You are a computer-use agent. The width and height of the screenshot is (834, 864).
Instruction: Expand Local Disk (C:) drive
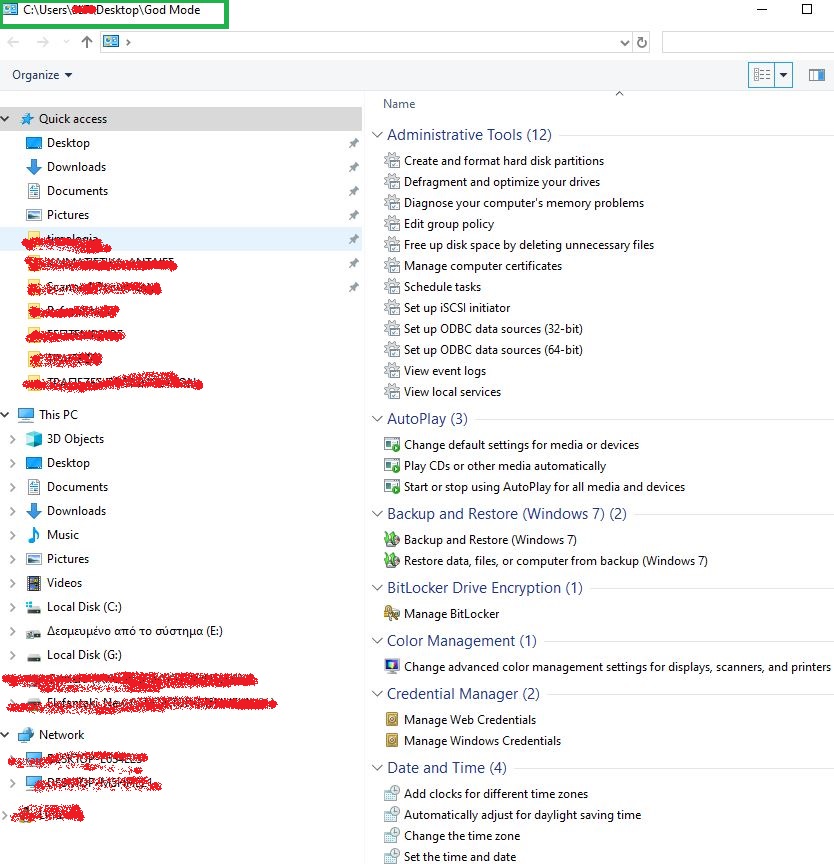tap(13, 607)
